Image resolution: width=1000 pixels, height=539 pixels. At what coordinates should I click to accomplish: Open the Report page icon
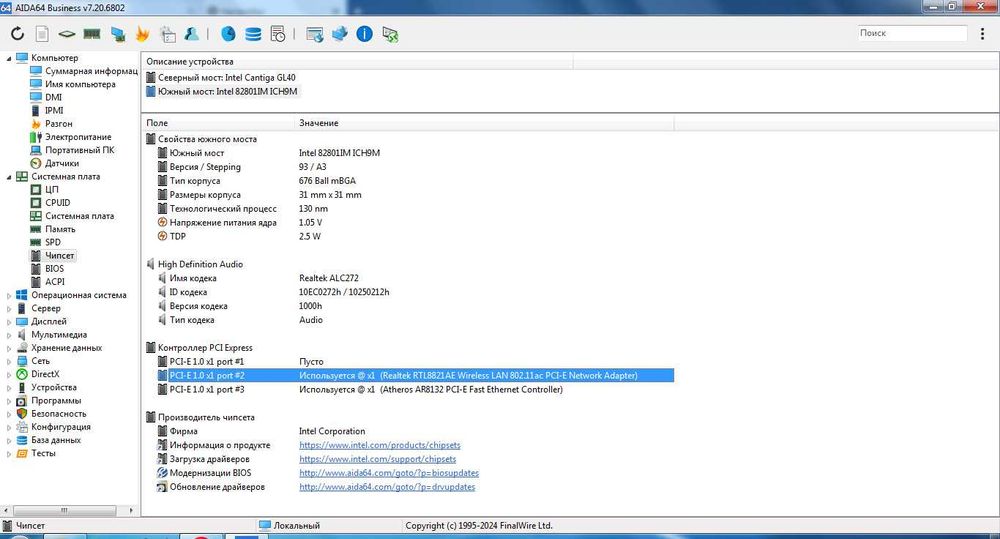pyautogui.click(x=42, y=34)
